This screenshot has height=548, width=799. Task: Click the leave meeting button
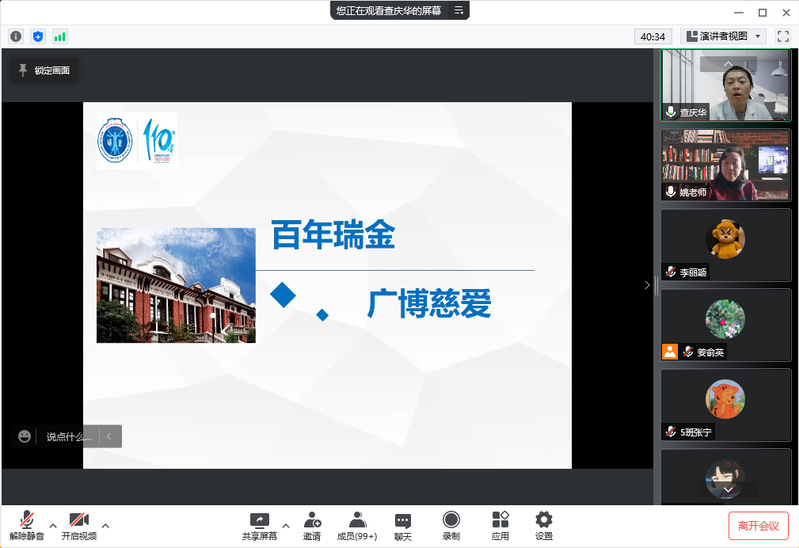tap(758, 526)
